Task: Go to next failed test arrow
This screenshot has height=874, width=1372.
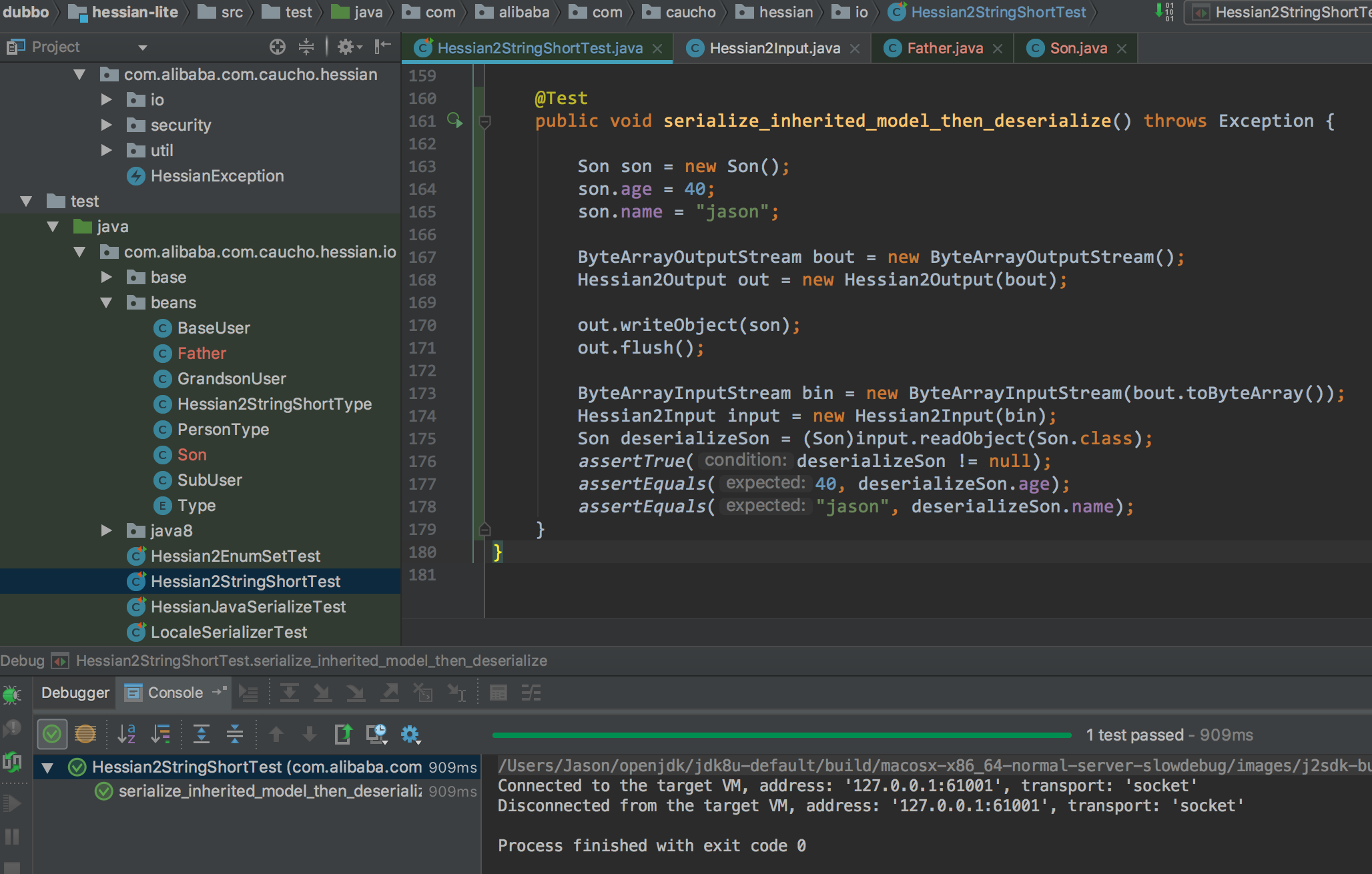Action: coord(309,735)
